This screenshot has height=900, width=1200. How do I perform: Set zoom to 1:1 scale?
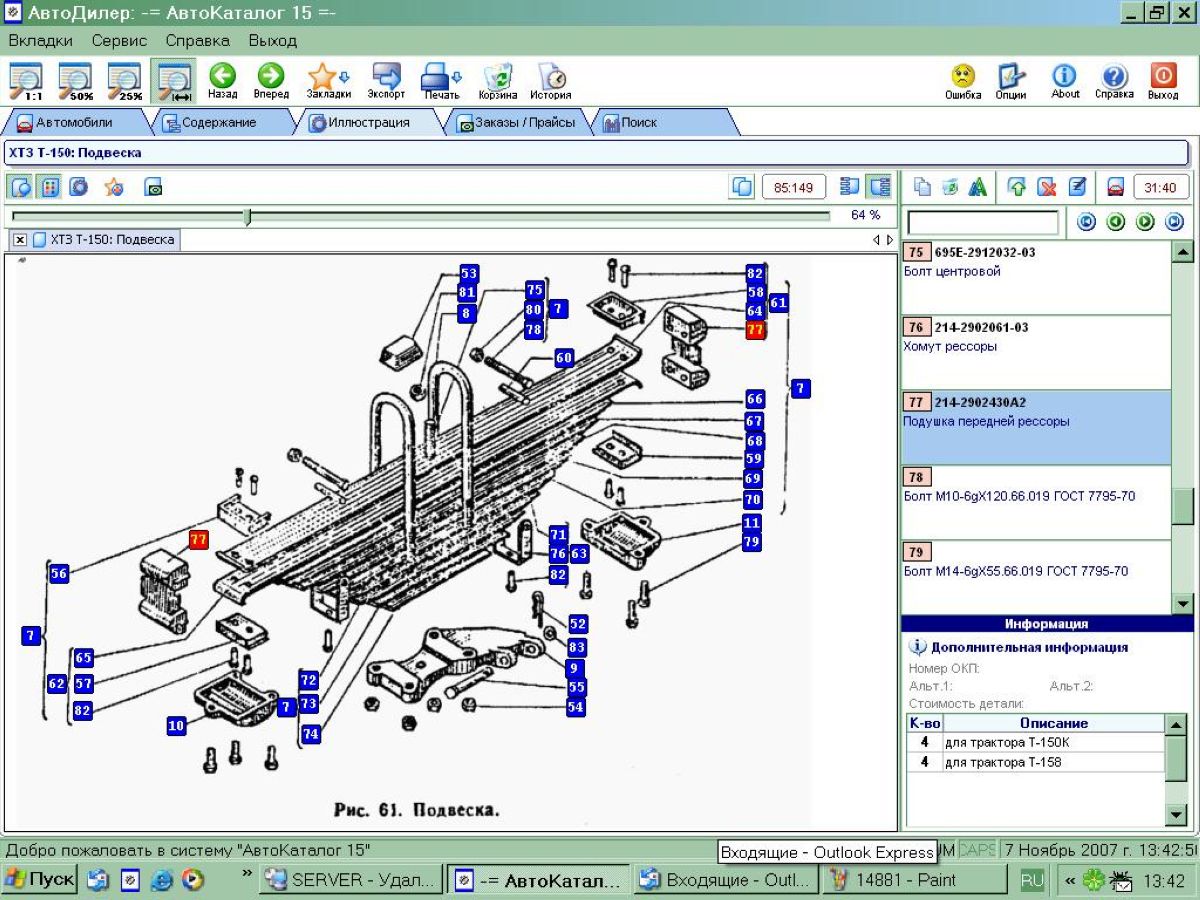[25, 80]
